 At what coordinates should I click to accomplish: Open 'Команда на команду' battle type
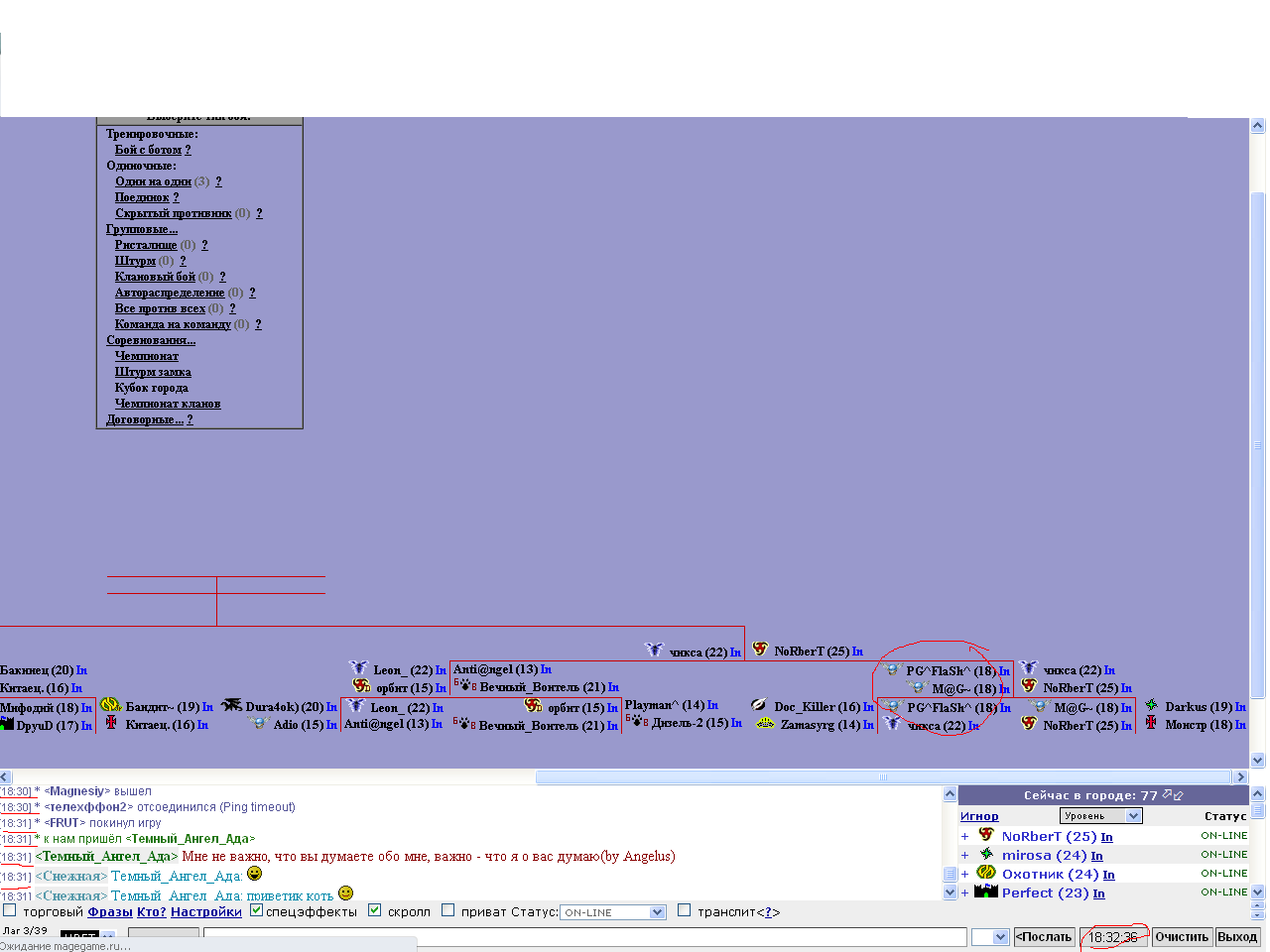[x=173, y=324]
